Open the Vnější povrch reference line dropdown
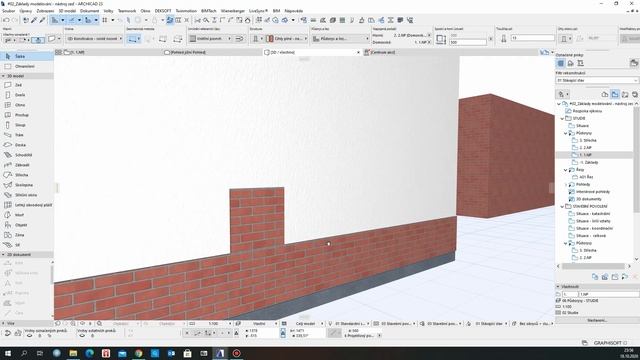Viewport: 640px width, 360px height. (211, 38)
